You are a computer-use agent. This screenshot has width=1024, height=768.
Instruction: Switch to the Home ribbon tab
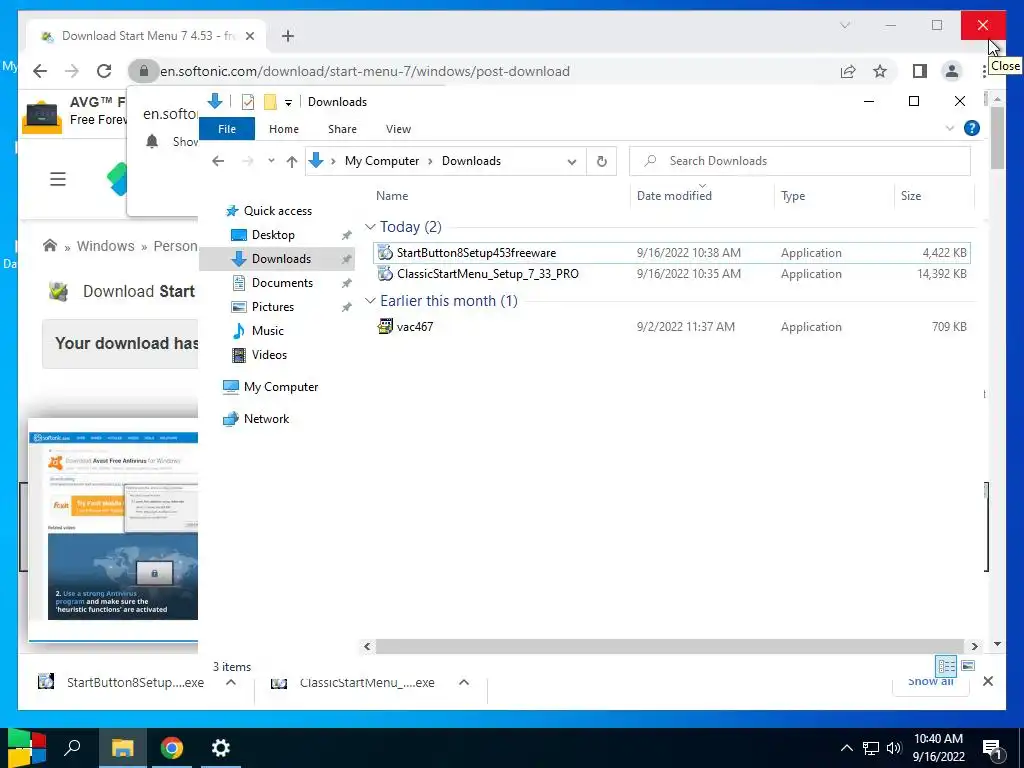(x=283, y=129)
